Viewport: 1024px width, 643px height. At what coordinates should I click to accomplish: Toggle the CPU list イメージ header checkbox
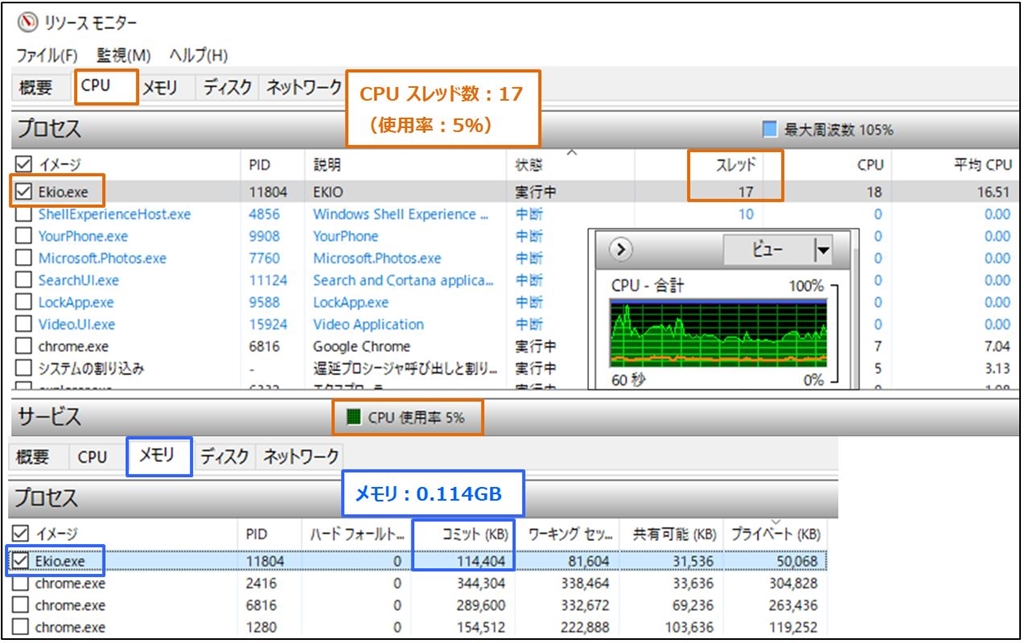point(24,164)
